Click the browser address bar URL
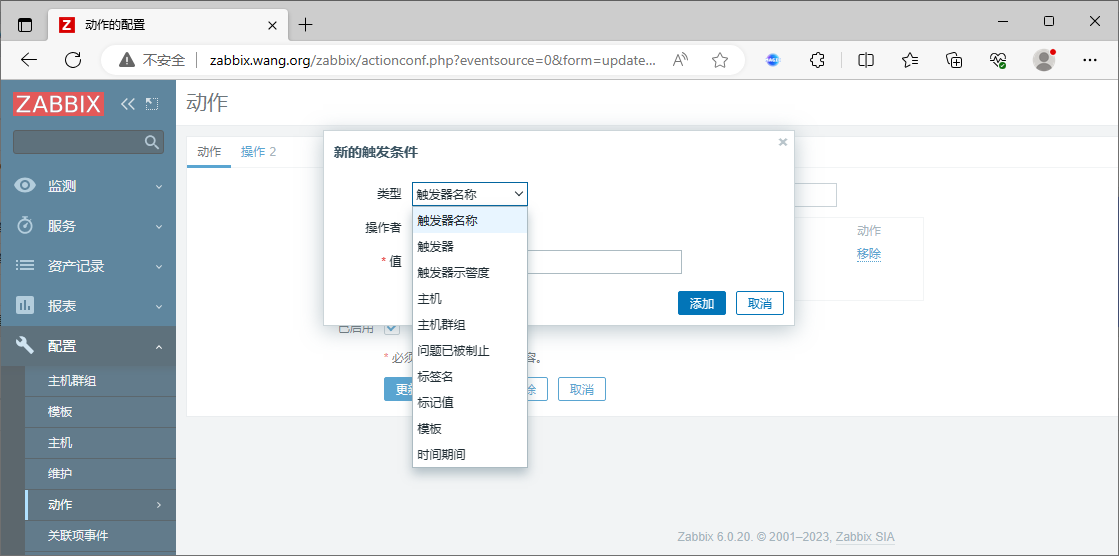 432,60
